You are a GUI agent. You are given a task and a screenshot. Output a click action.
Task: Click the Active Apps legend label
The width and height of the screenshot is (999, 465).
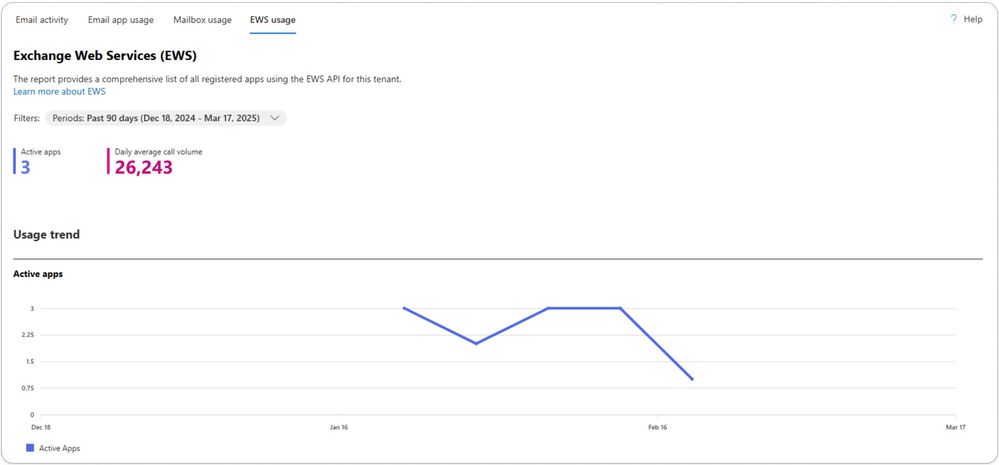(x=60, y=448)
